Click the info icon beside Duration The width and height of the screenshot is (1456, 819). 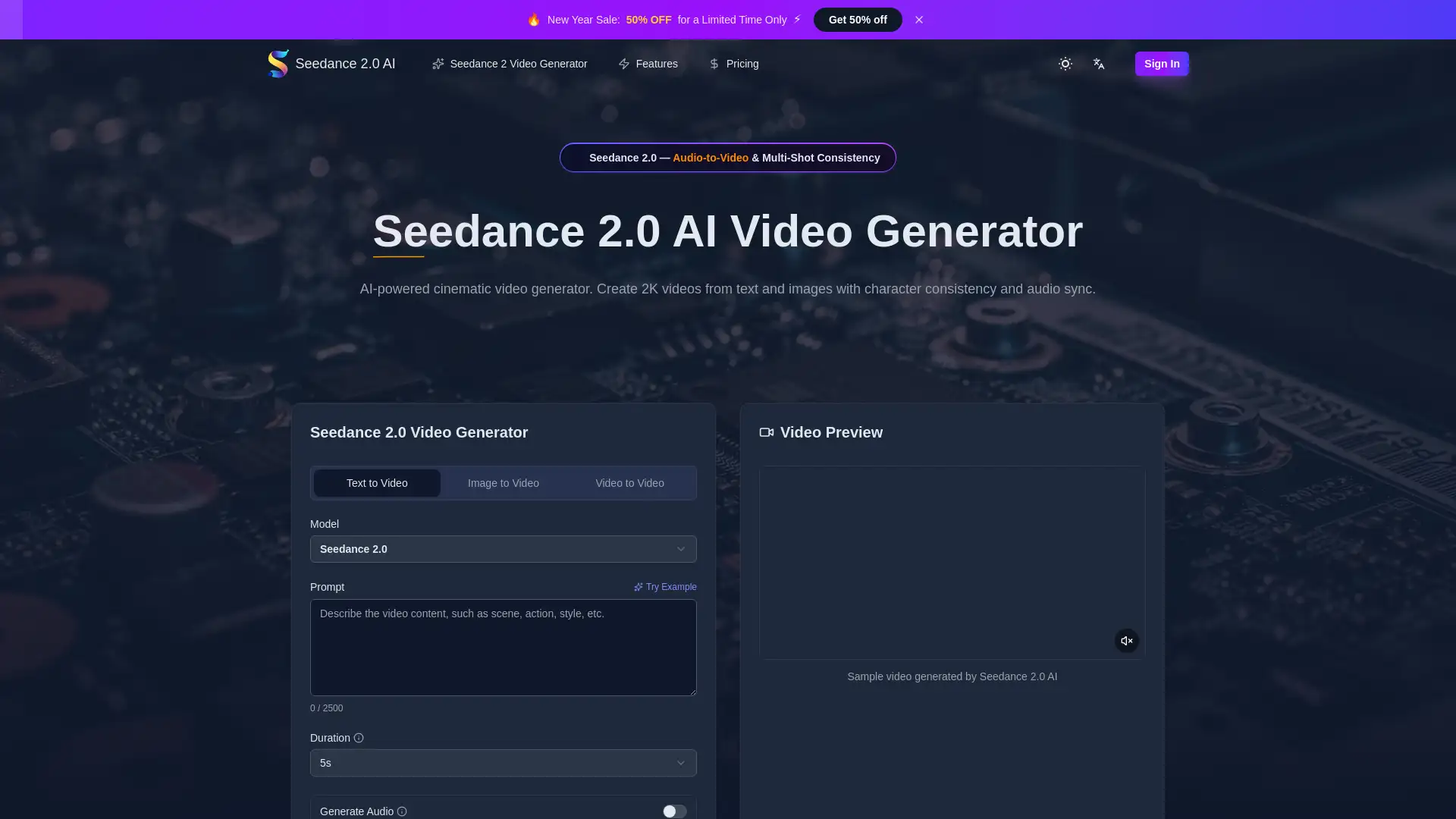point(360,738)
